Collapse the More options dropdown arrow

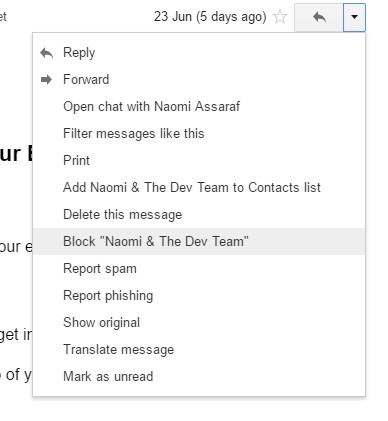point(354,17)
